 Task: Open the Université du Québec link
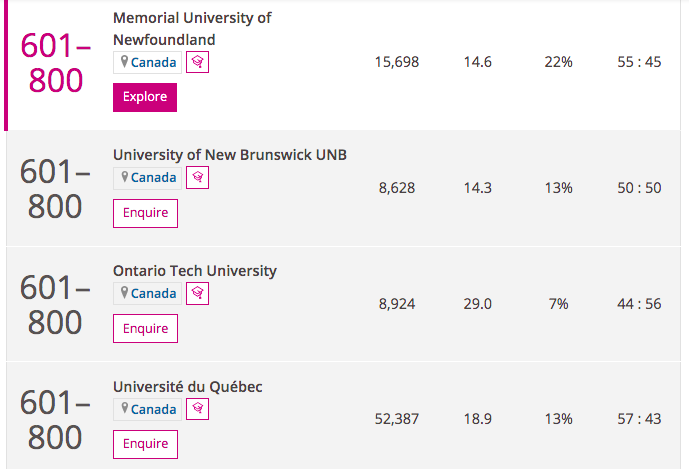tap(188, 387)
